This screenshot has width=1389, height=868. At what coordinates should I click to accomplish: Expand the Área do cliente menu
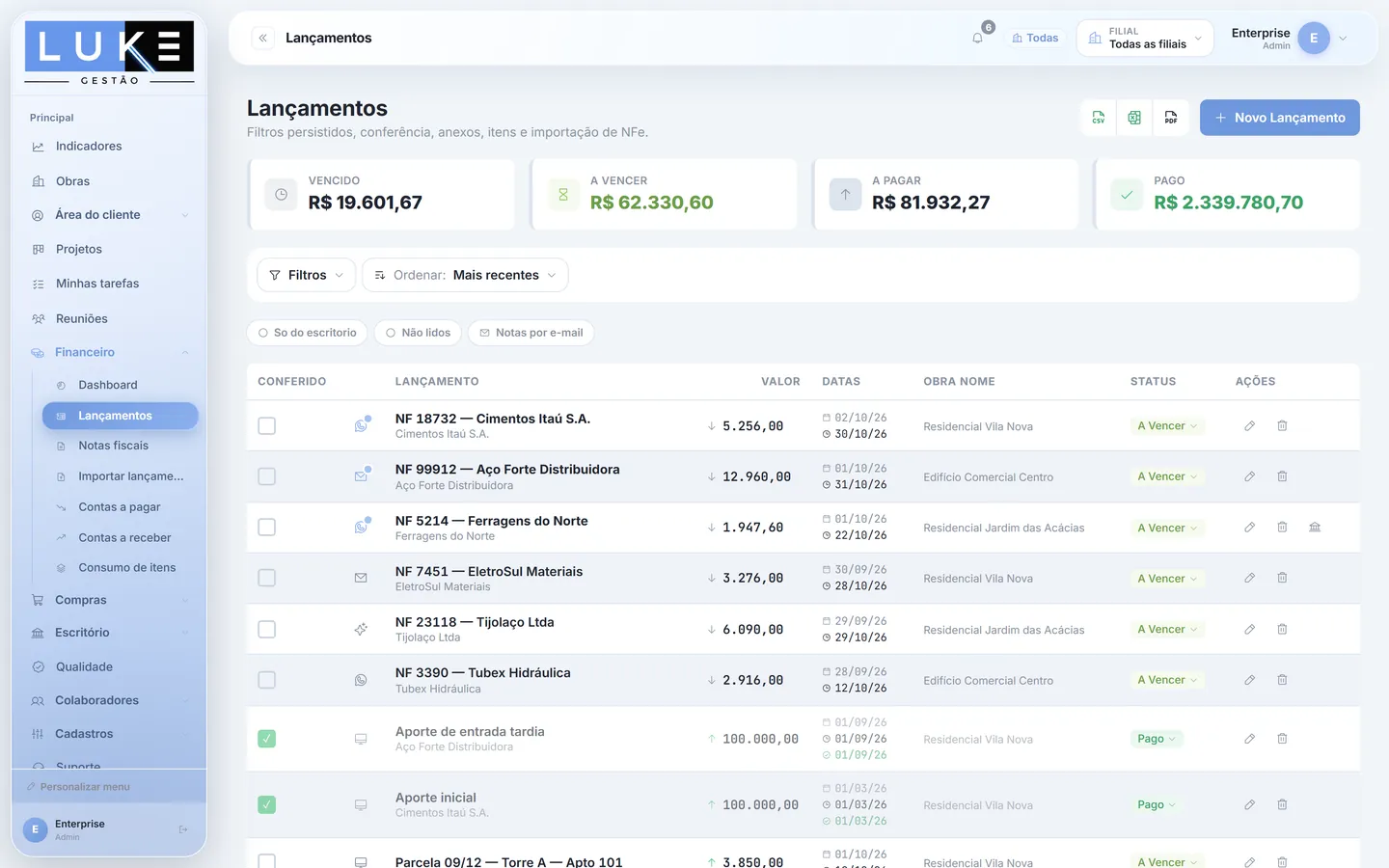click(109, 215)
